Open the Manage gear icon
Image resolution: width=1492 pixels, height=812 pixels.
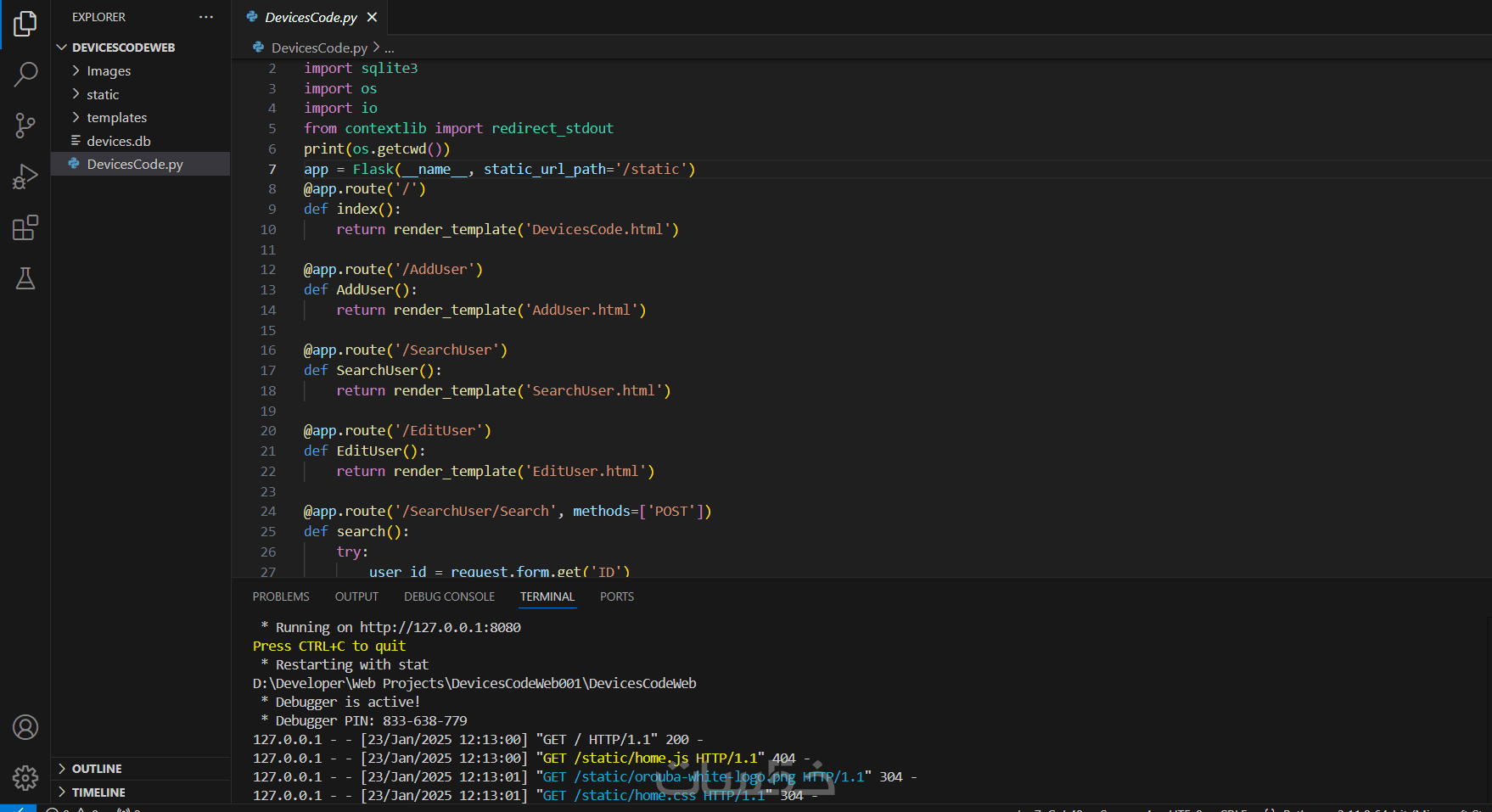[x=25, y=777]
